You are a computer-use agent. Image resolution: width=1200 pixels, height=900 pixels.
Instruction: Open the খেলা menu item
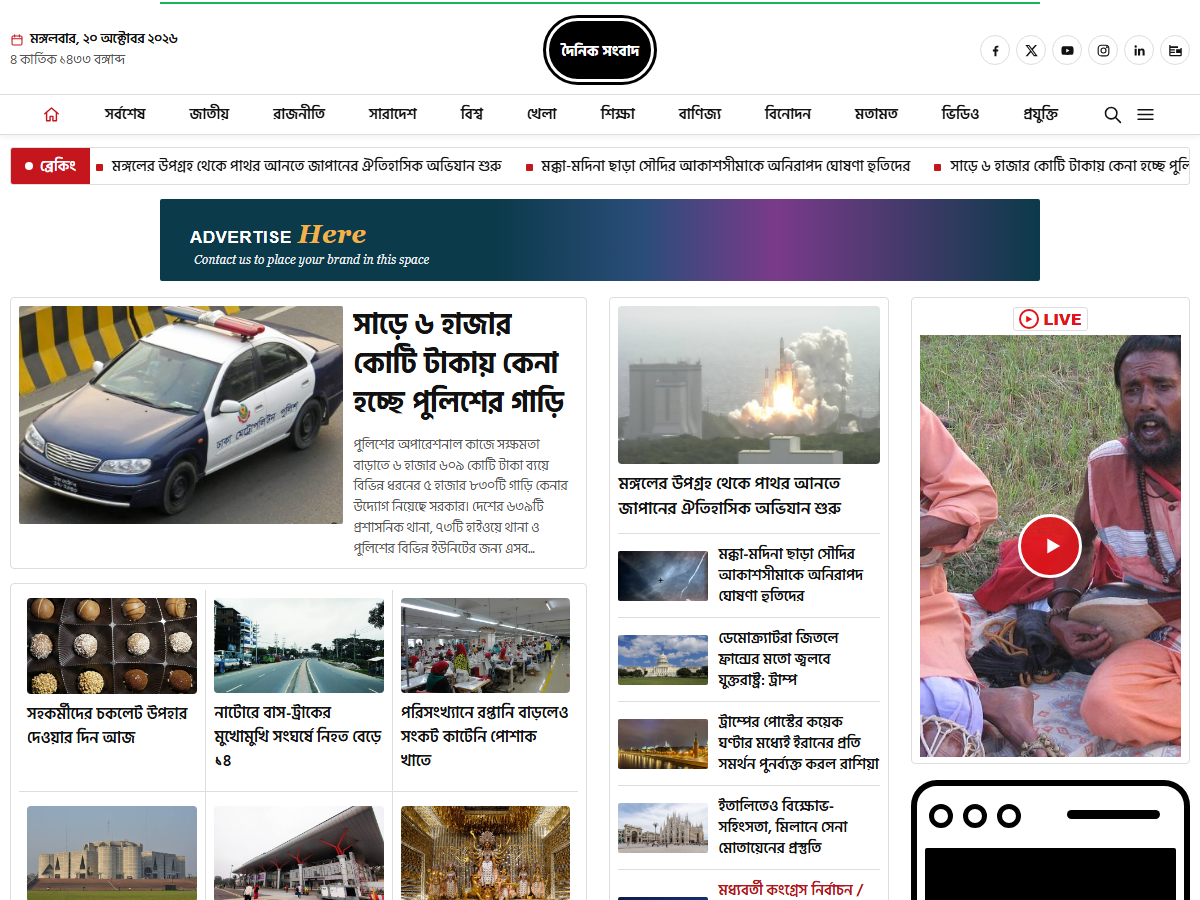(x=542, y=114)
